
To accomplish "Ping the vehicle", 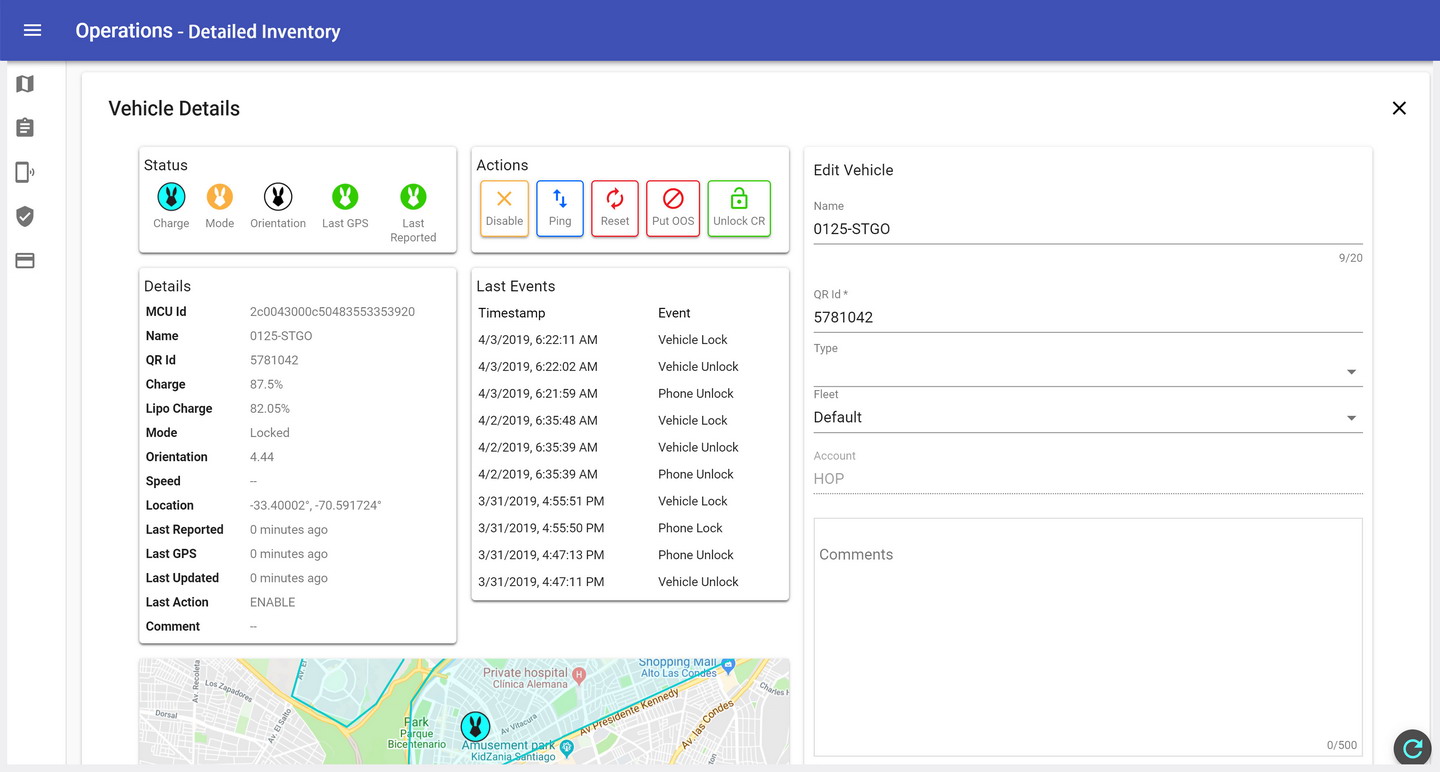I will click(x=560, y=208).
